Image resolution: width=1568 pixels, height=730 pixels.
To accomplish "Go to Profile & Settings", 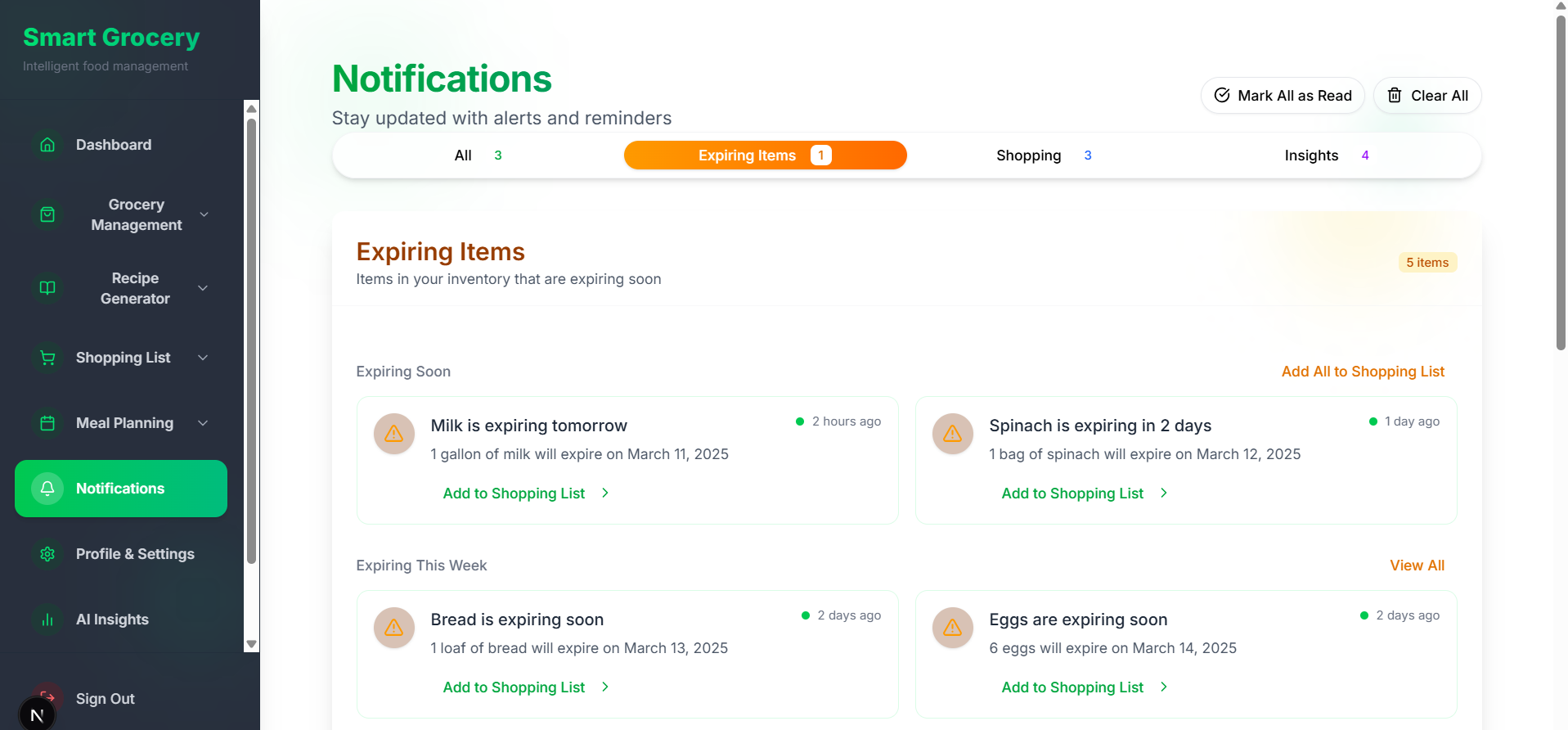I will pyautogui.click(x=121, y=554).
